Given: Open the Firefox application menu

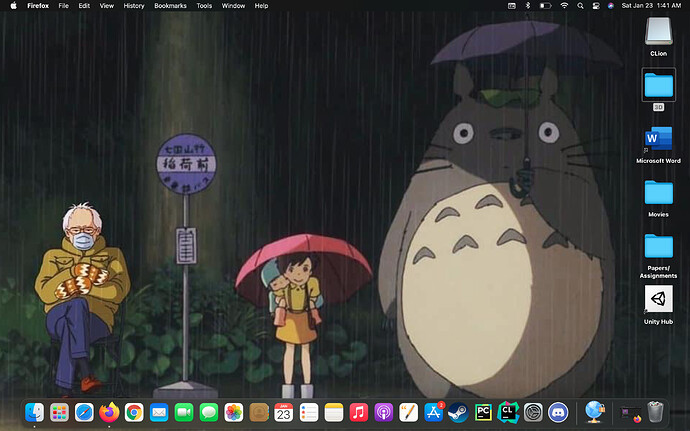Looking at the screenshot, I should pos(38,6).
